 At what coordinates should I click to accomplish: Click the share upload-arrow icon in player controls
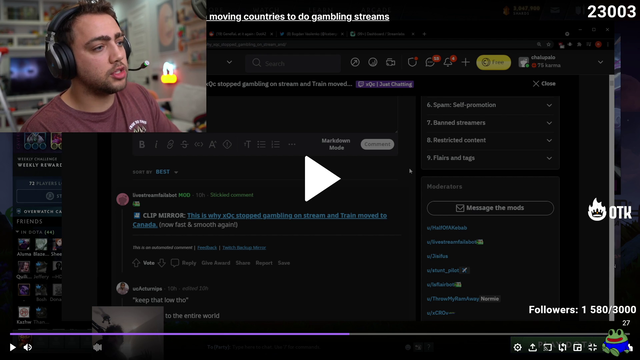coord(533,347)
